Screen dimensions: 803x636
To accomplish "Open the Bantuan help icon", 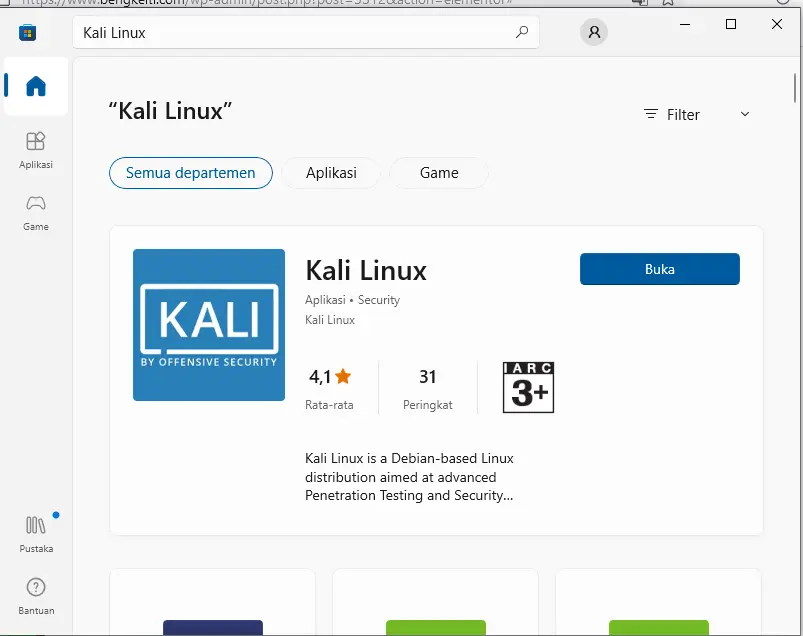I will coord(36,596).
